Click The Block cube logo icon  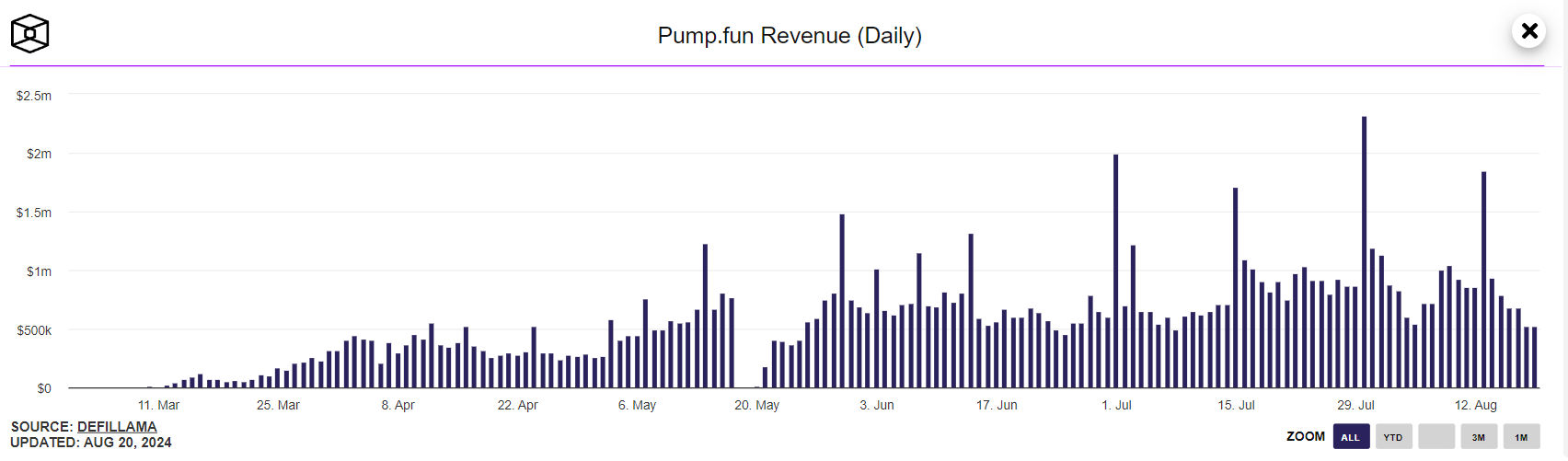coord(29,34)
